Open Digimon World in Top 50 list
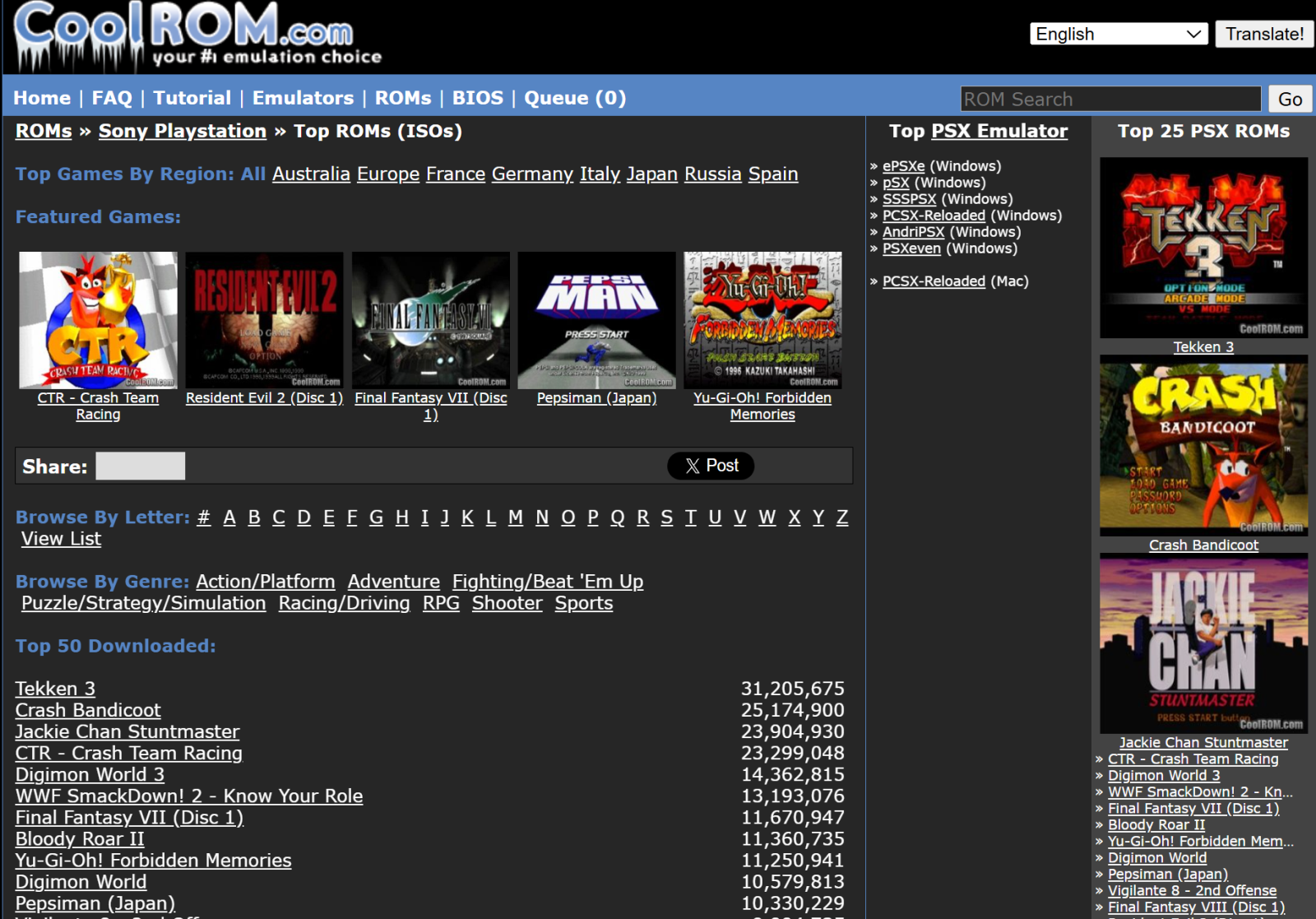The height and width of the screenshot is (919, 1316). [x=81, y=881]
